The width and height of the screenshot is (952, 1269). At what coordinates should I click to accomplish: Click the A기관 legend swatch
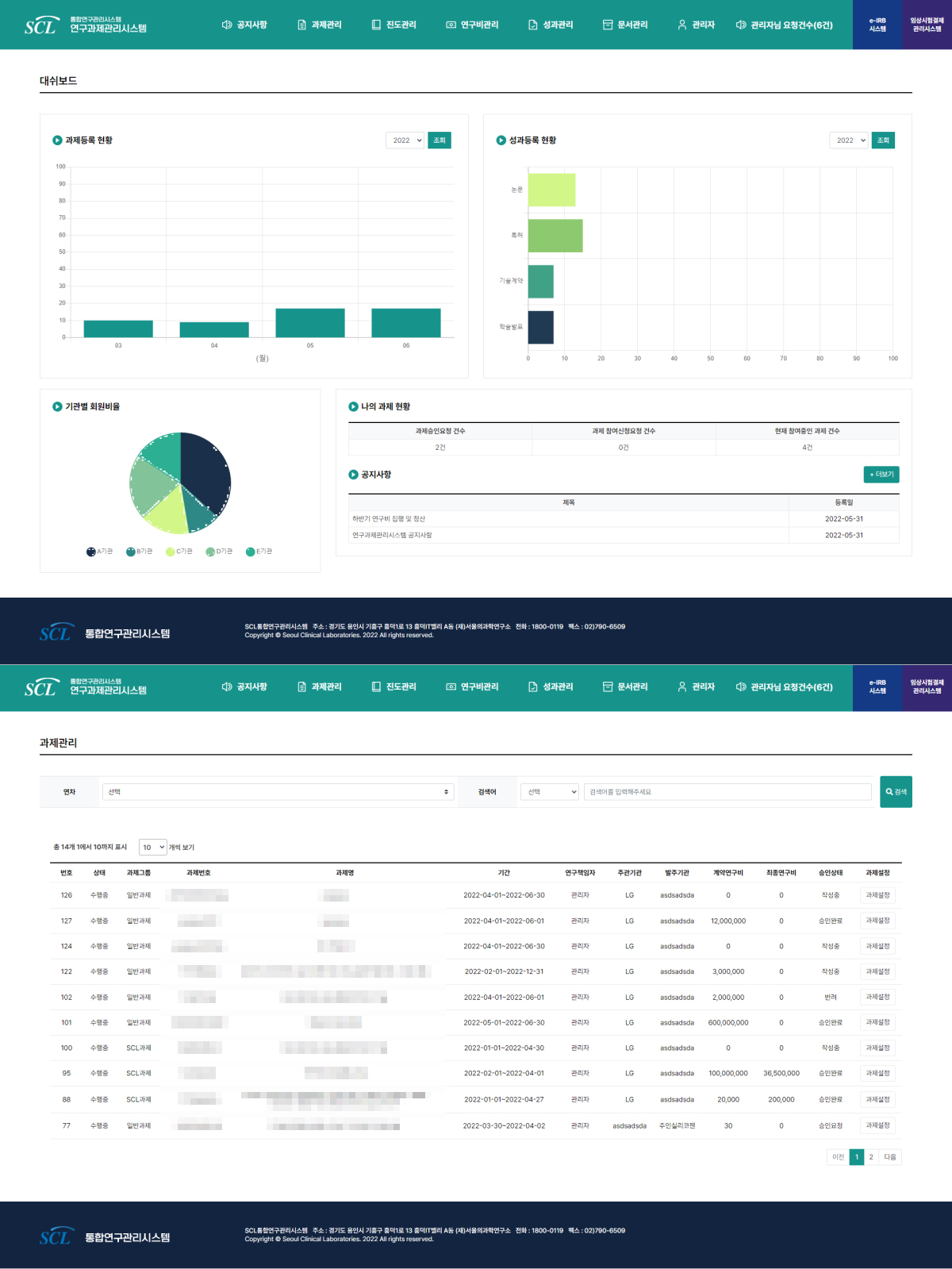point(90,552)
